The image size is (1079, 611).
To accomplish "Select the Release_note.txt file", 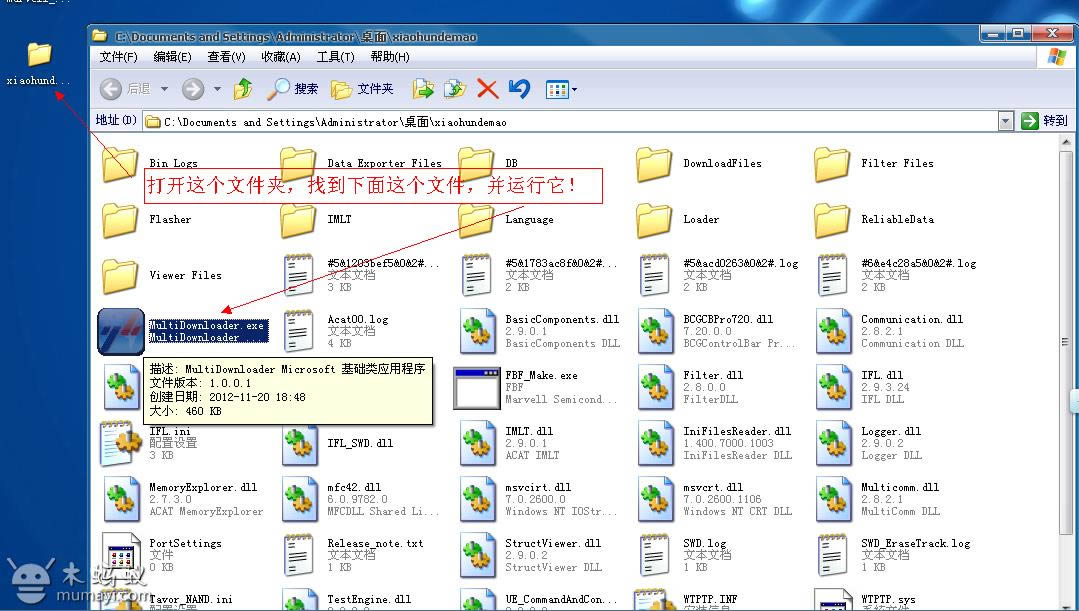I will point(299,554).
